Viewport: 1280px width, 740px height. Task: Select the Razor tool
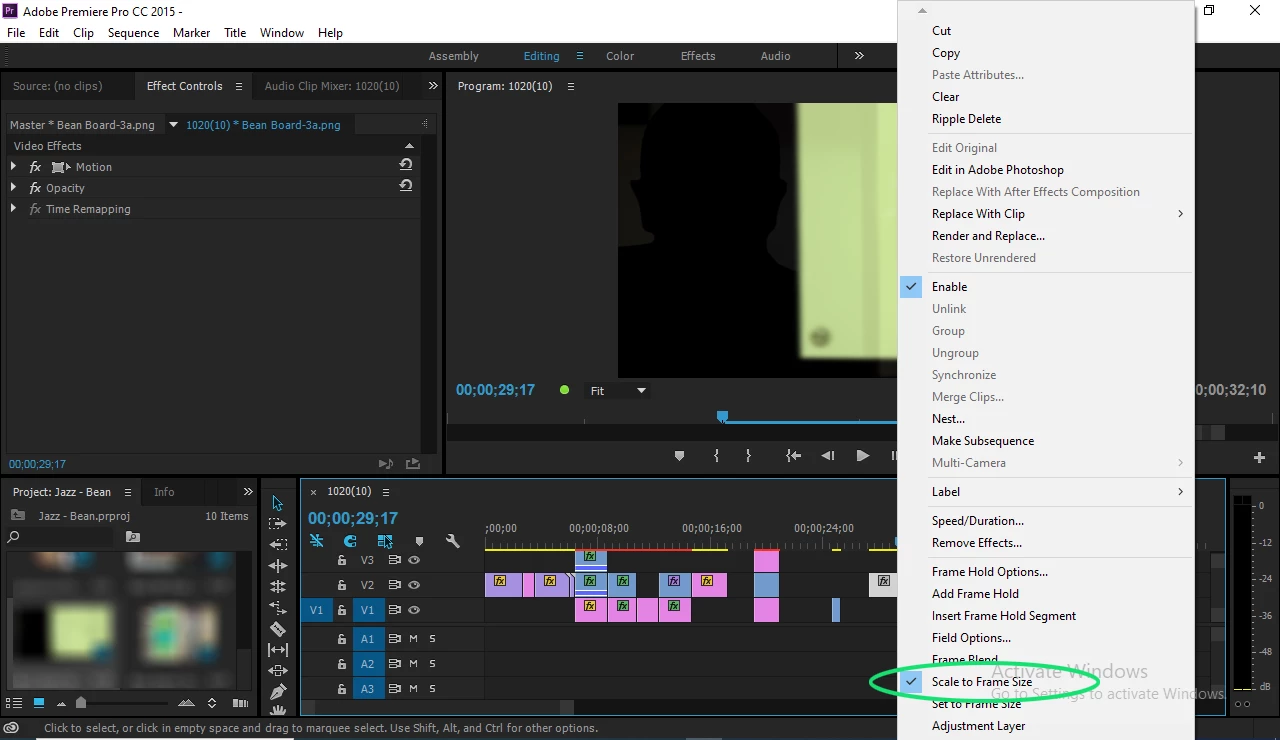tap(278, 629)
